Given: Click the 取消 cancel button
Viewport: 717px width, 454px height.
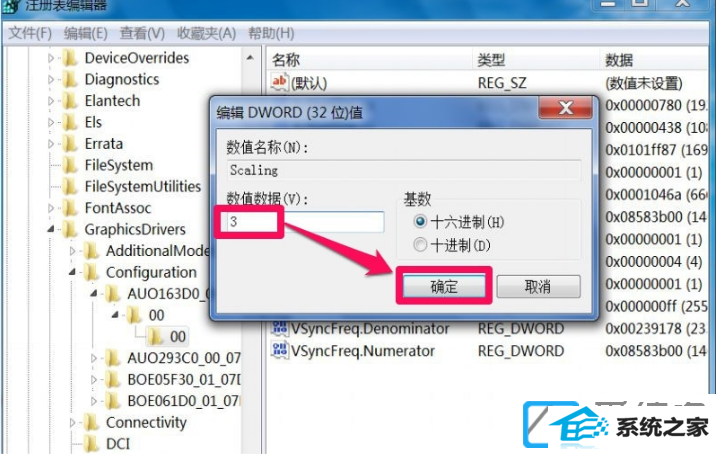Looking at the screenshot, I should (x=538, y=287).
